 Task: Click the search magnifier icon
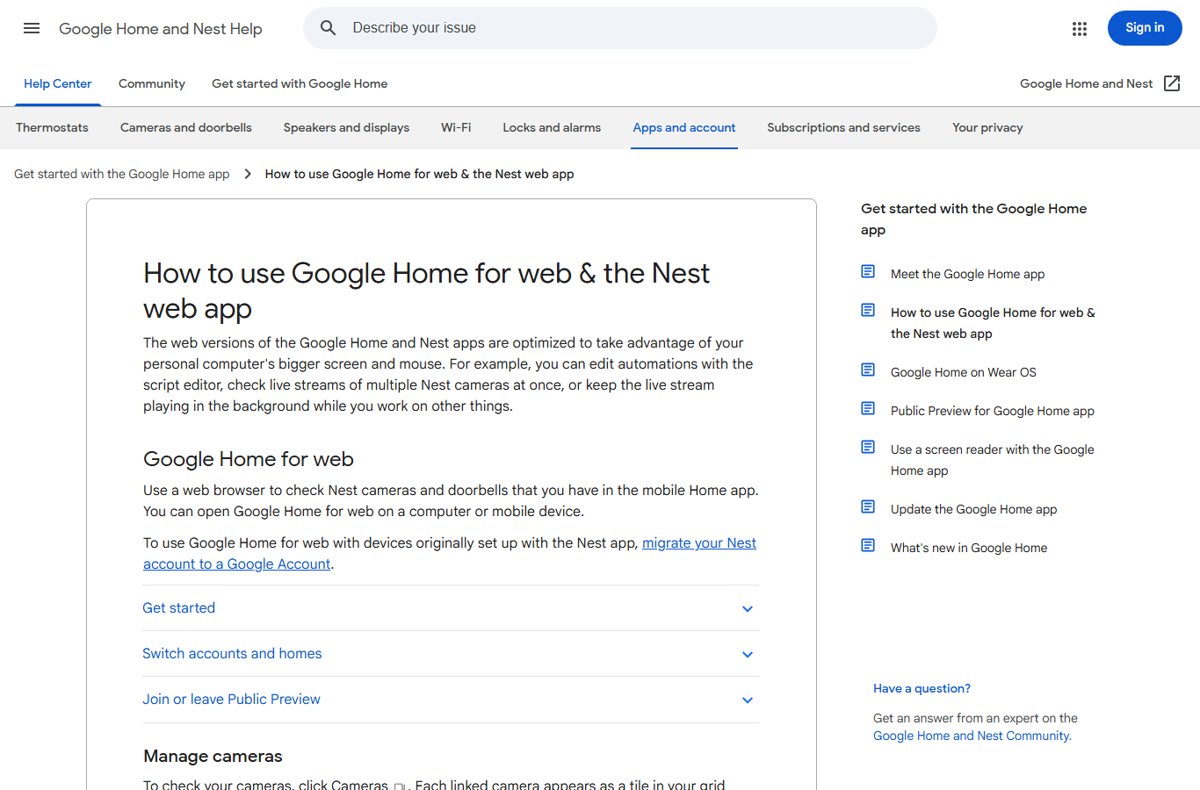click(x=328, y=28)
